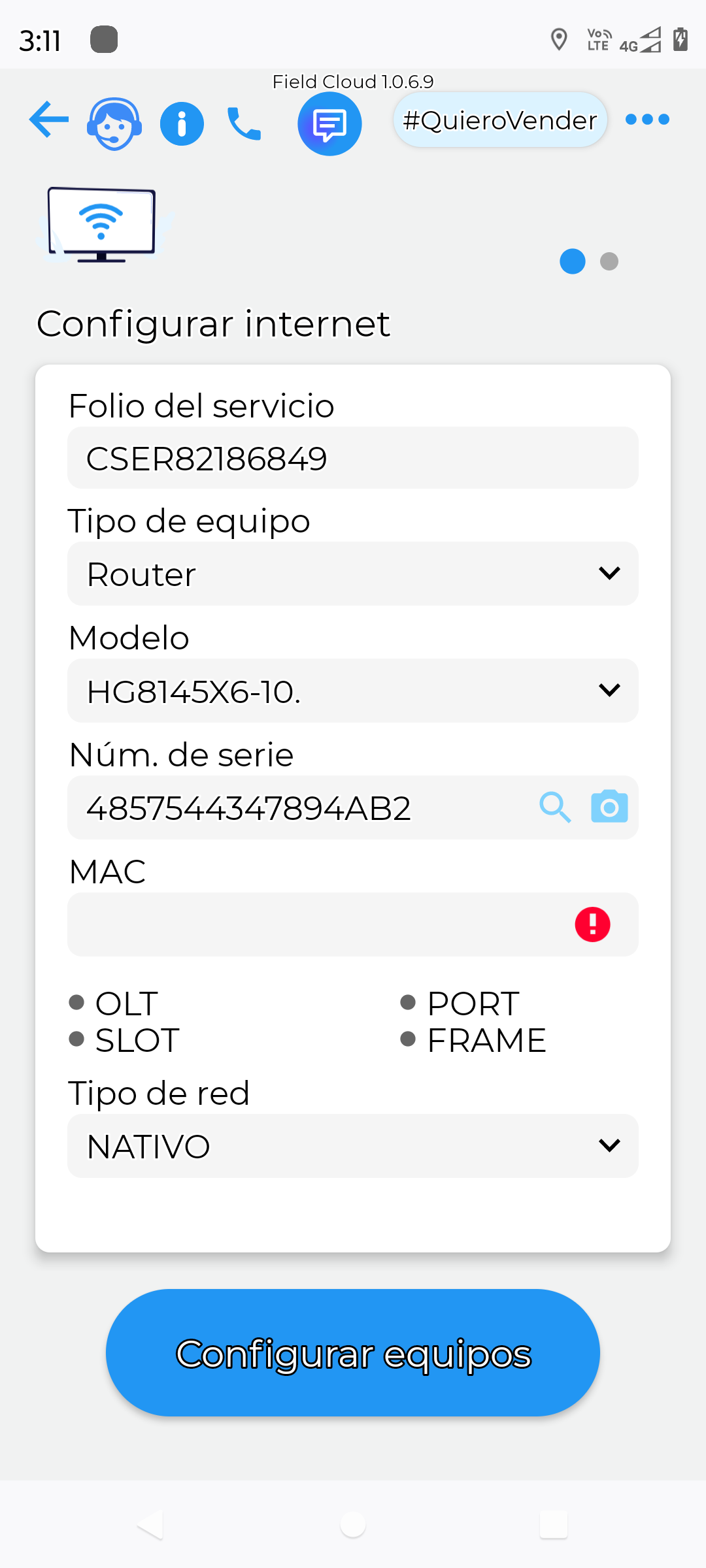
Task: Click the Núm. de serie input field
Action: (301, 808)
